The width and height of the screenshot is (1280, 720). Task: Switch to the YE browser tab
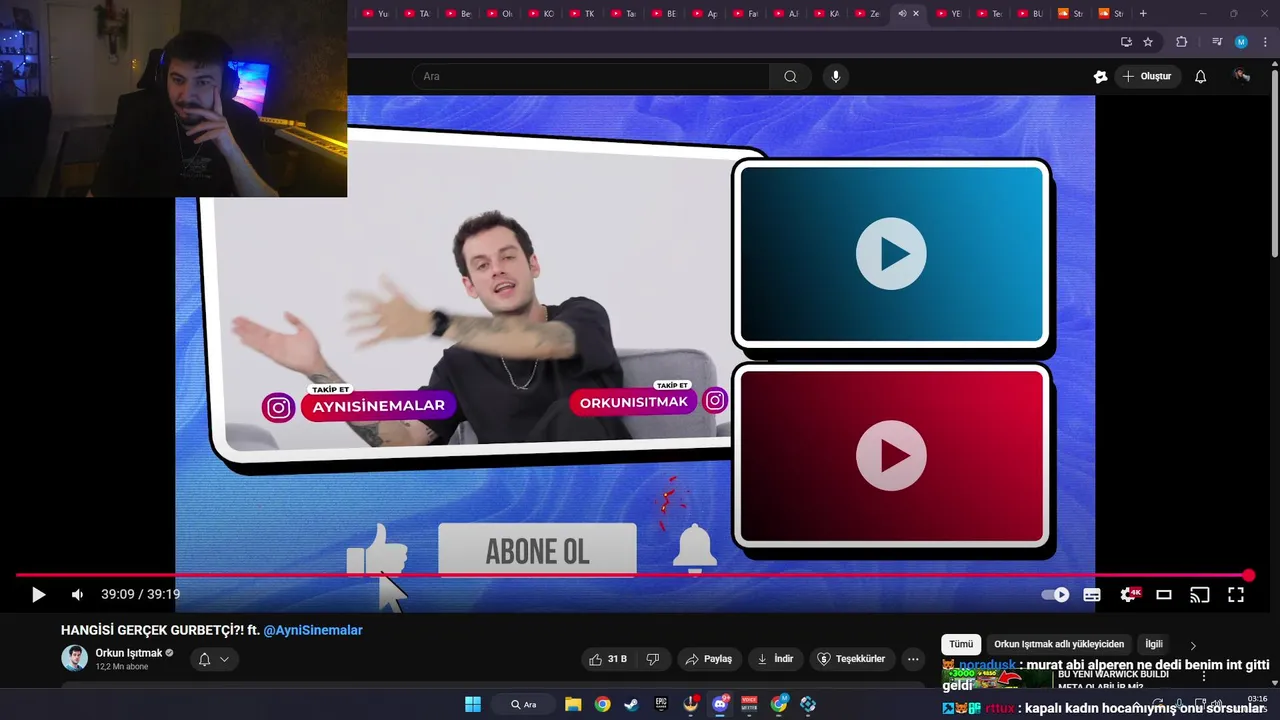[x=949, y=14]
